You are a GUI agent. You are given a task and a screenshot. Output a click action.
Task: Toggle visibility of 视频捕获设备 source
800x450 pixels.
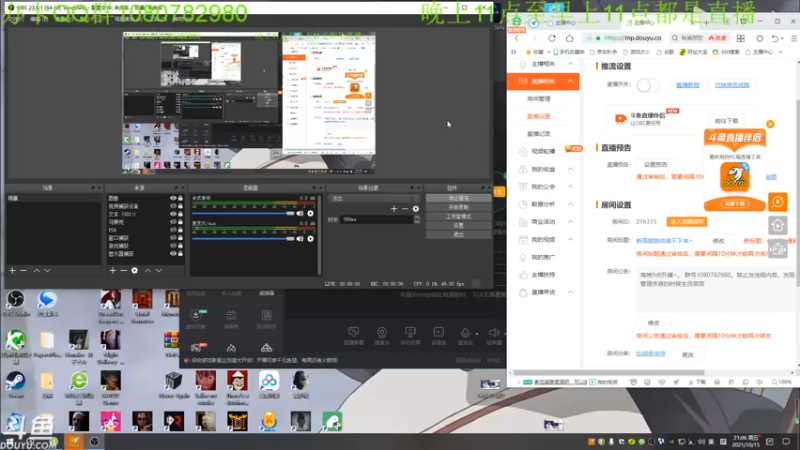click(173, 206)
